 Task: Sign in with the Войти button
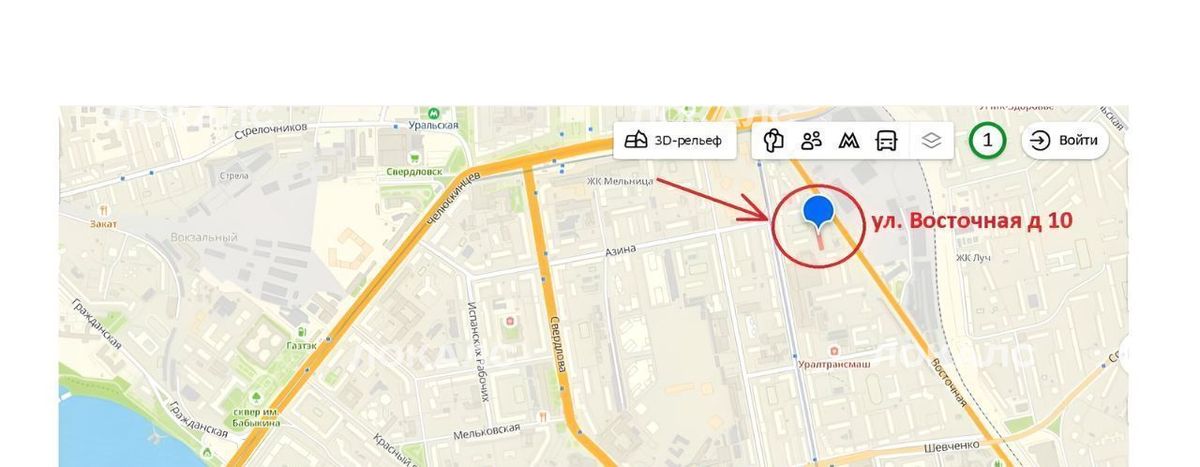coord(1065,140)
